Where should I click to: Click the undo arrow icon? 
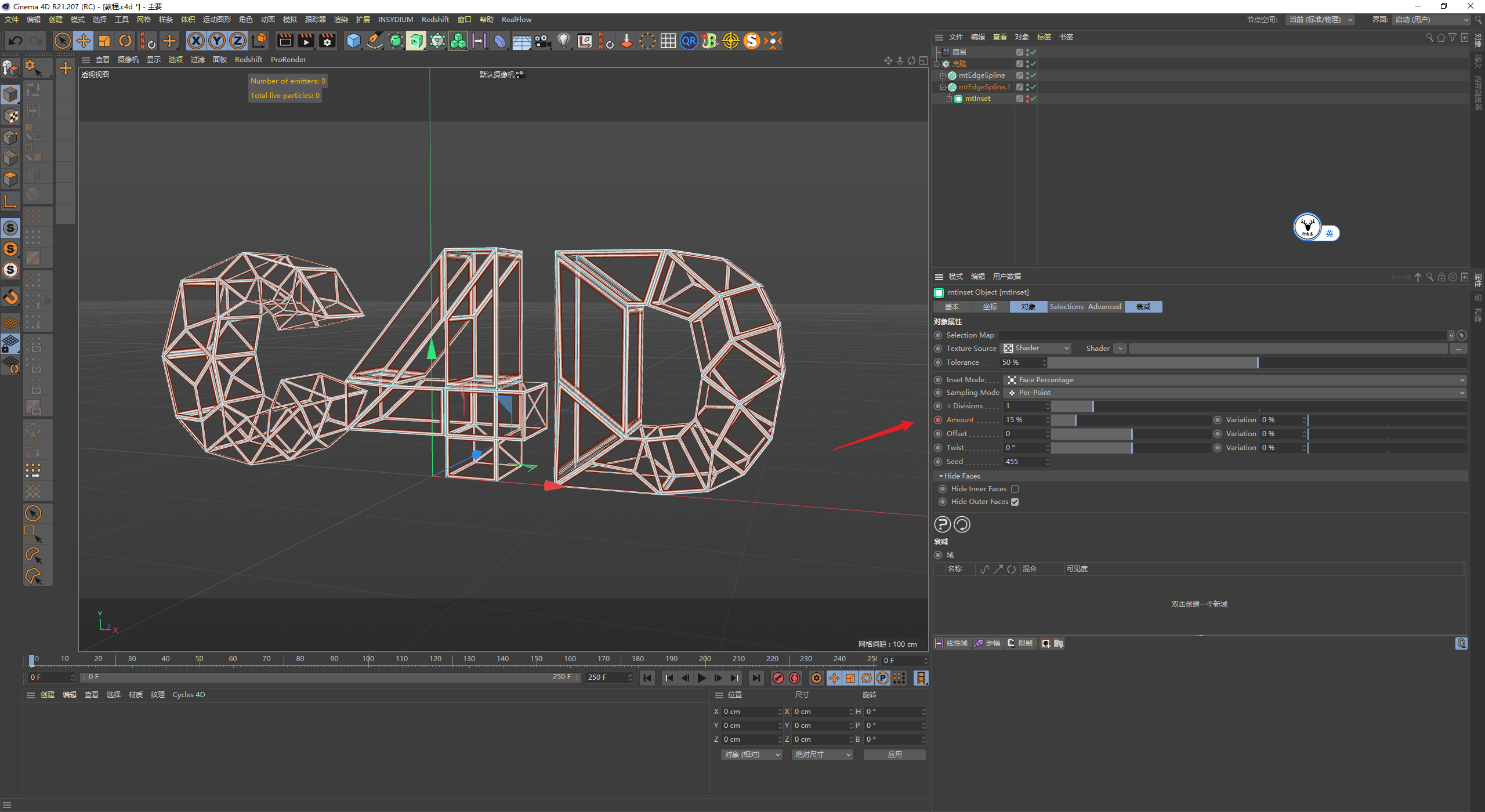click(x=16, y=41)
